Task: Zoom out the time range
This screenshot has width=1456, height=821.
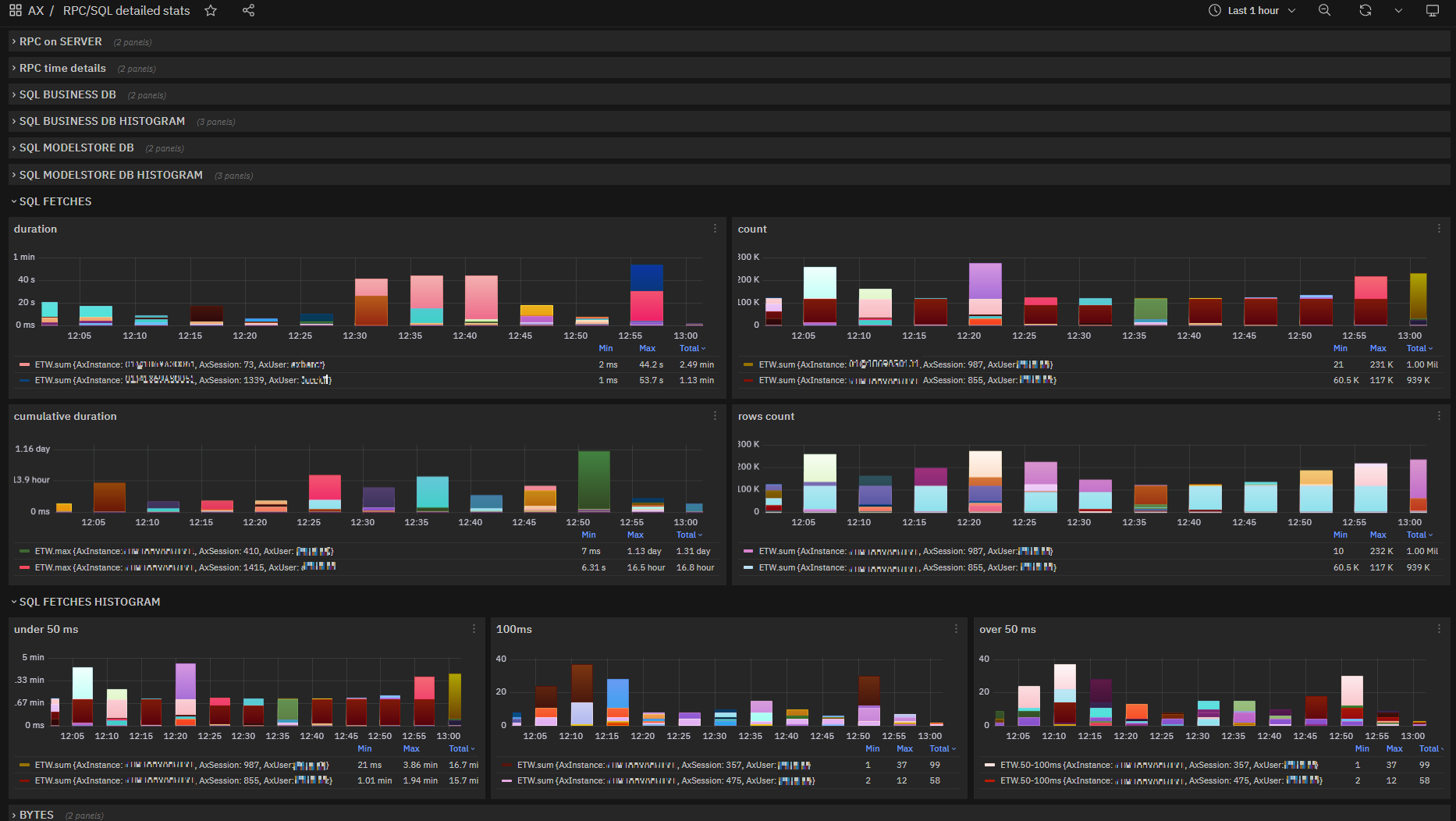Action: click(x=1324, y=10)
